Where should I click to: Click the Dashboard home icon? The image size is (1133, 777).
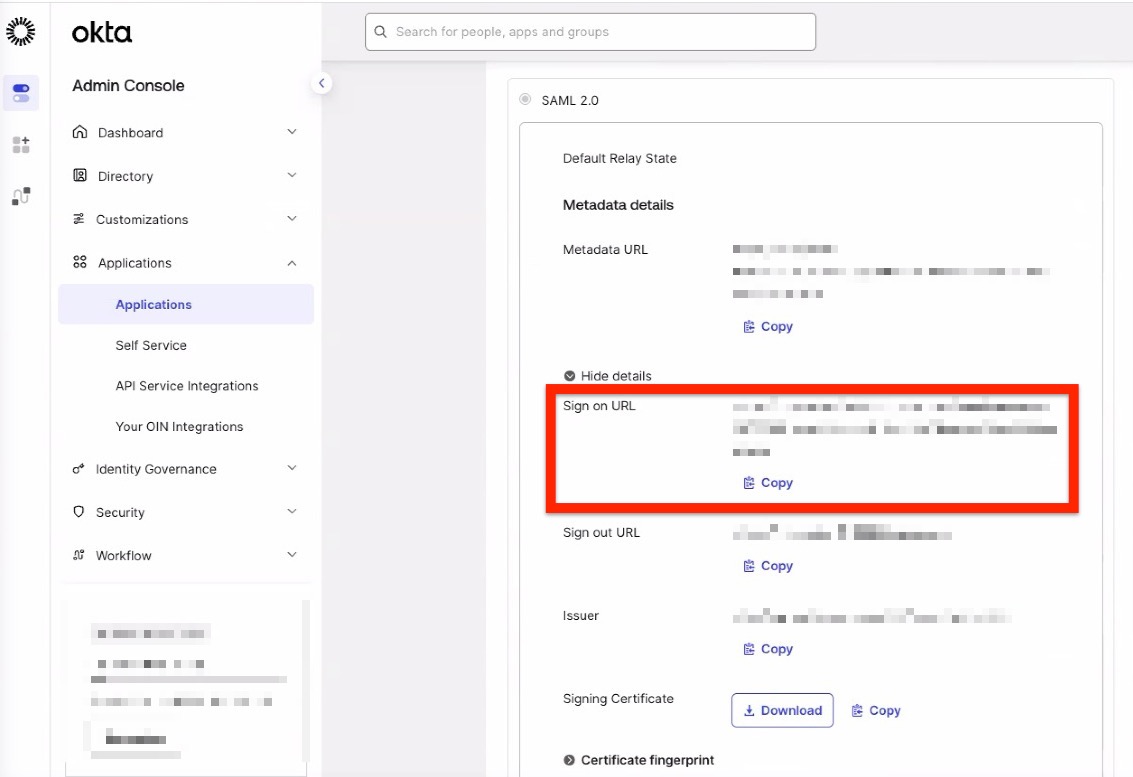point(80,132)
